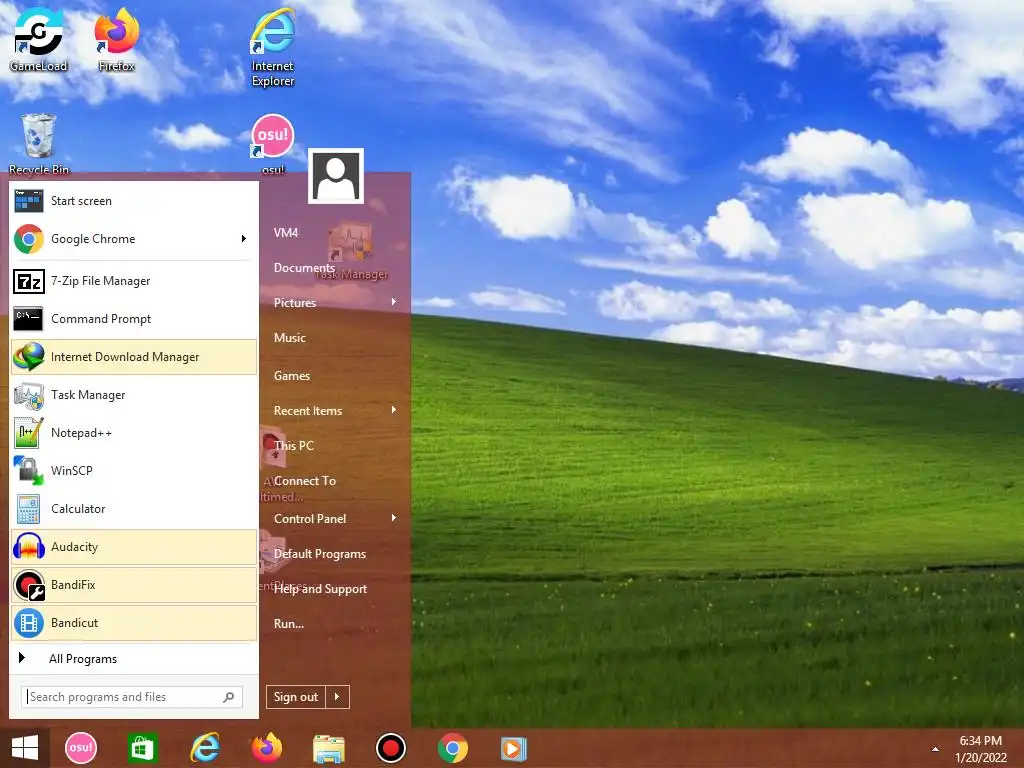Open the Recycle Bin on the desktop

[39, 144]
